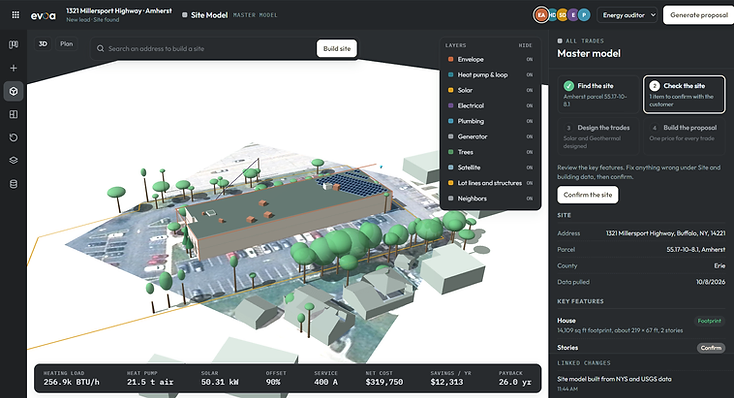Click the plus add icon in the sidebar
The width and height of the screenshot is (734, 398).
tap(14, 68)
